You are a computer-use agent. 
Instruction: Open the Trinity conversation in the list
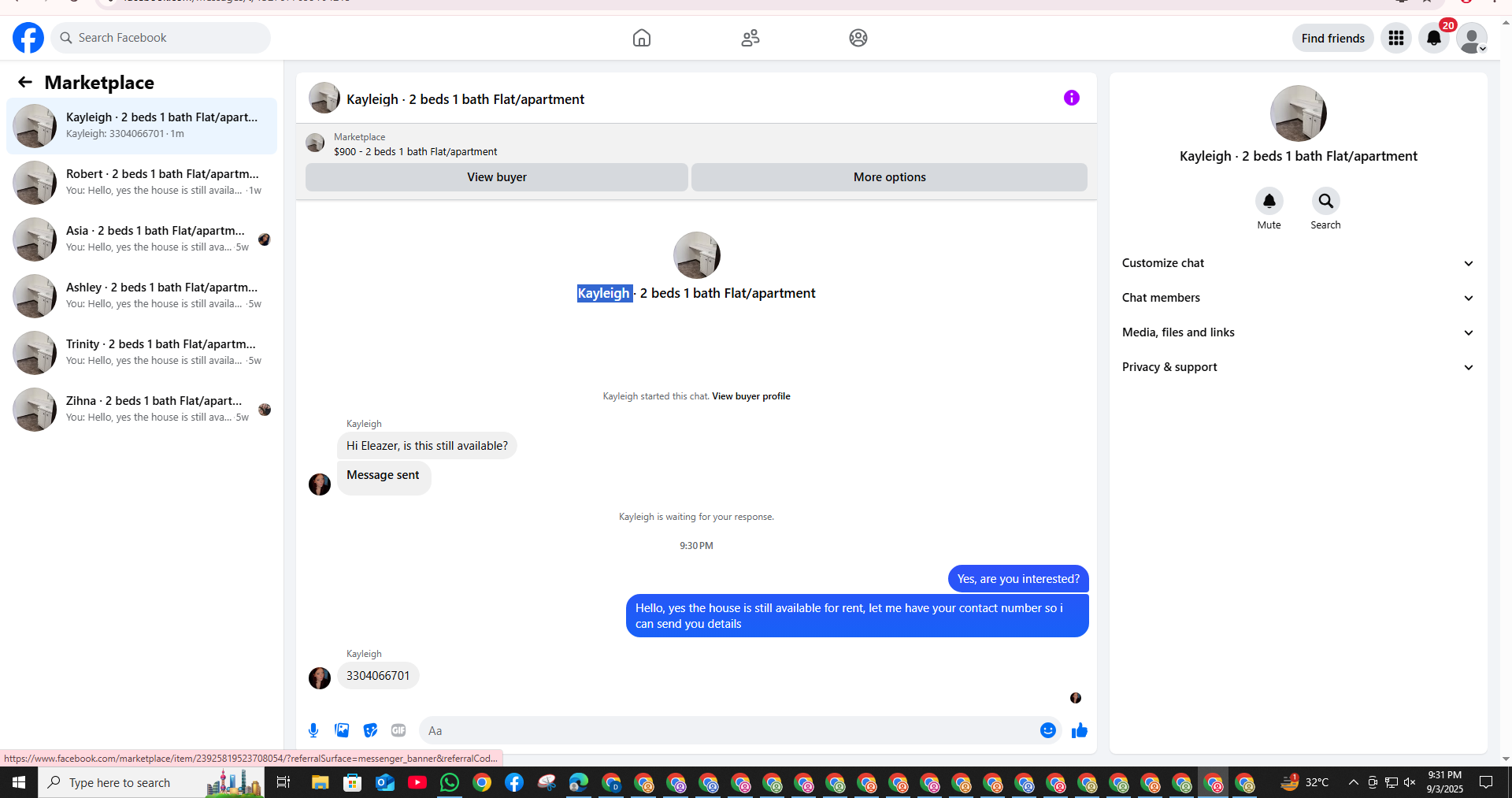pos(142,353)
